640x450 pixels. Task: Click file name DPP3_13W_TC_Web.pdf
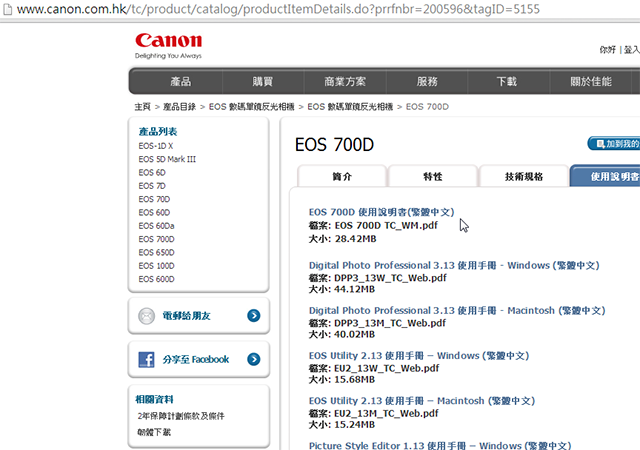tap(390, 278)
